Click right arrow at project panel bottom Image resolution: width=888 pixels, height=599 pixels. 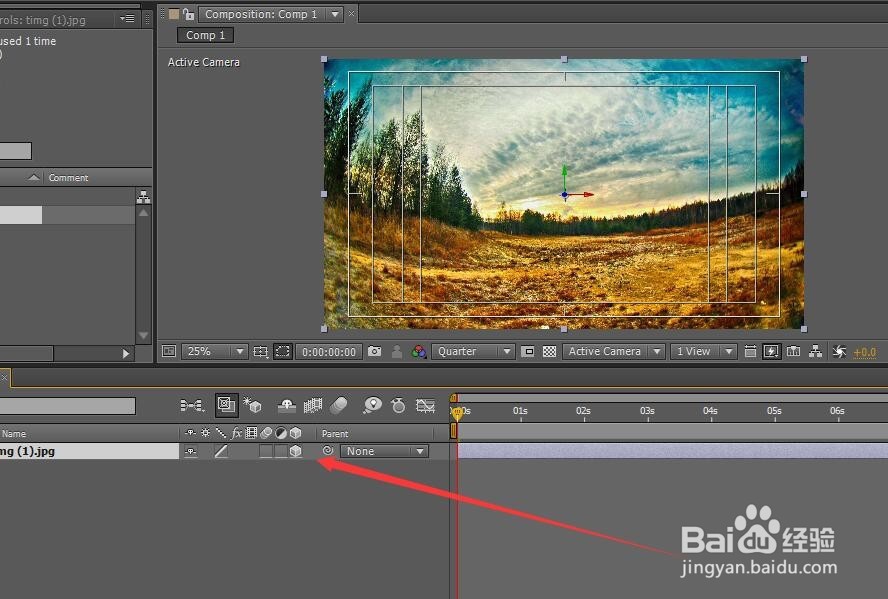coord(126,353)
